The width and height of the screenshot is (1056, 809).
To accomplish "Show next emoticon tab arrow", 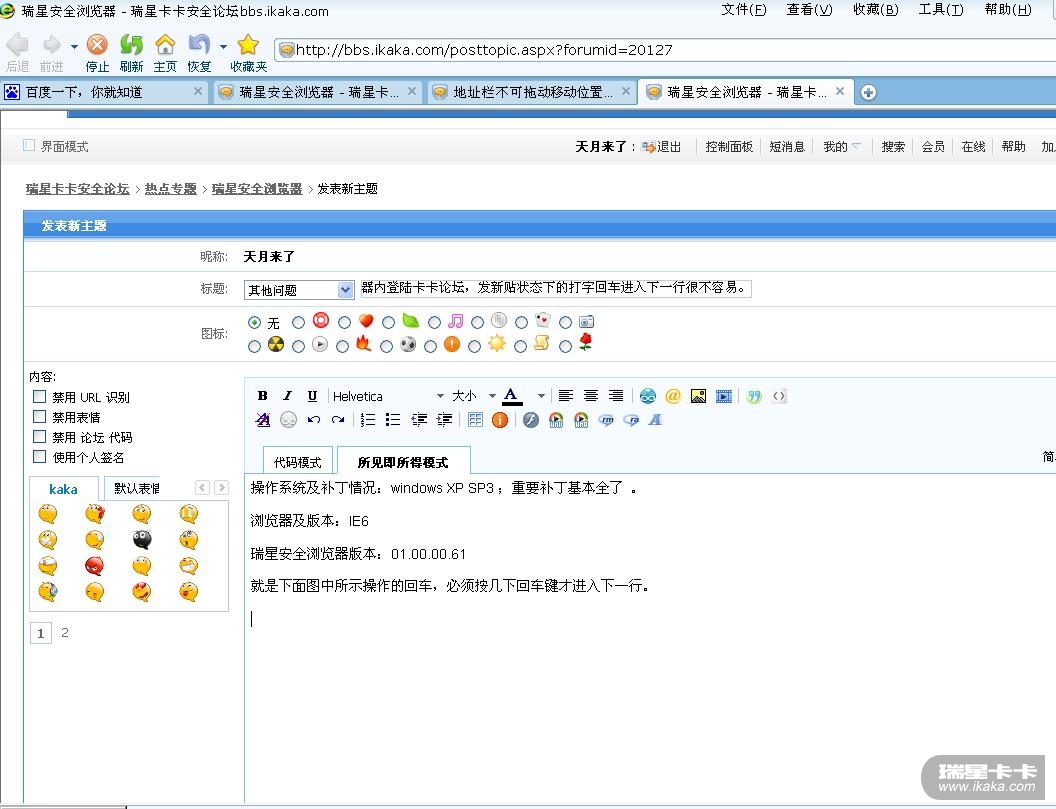I will coord(221,487).
